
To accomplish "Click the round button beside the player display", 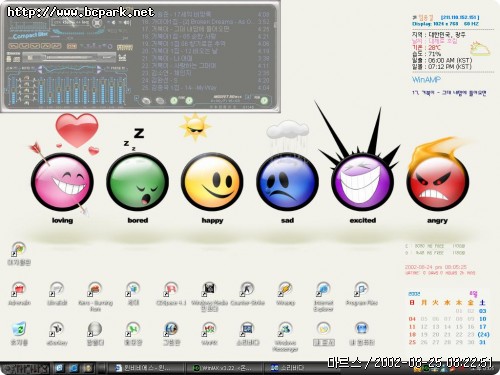I will click(x=97, y=23).
